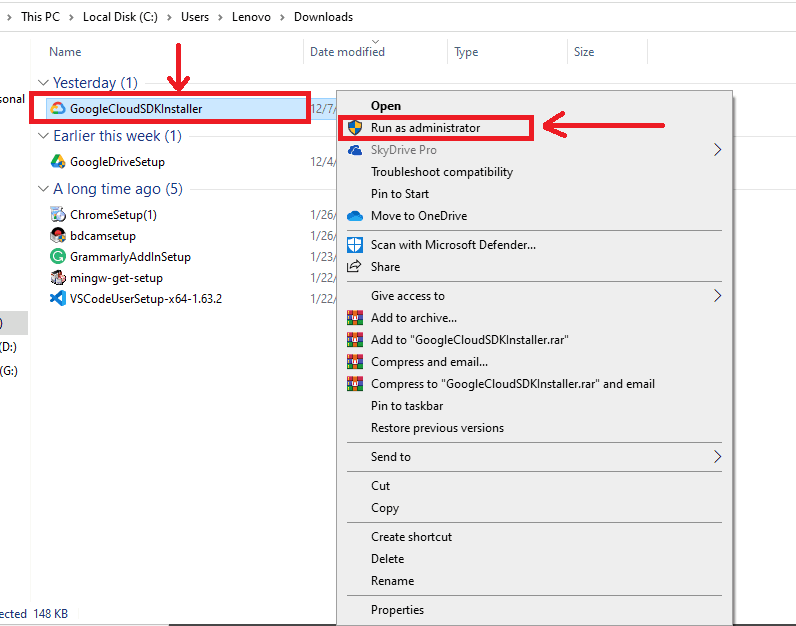Click the shield icon beside Run as administrator
This screenshot has height=626, width=796.
354,128
